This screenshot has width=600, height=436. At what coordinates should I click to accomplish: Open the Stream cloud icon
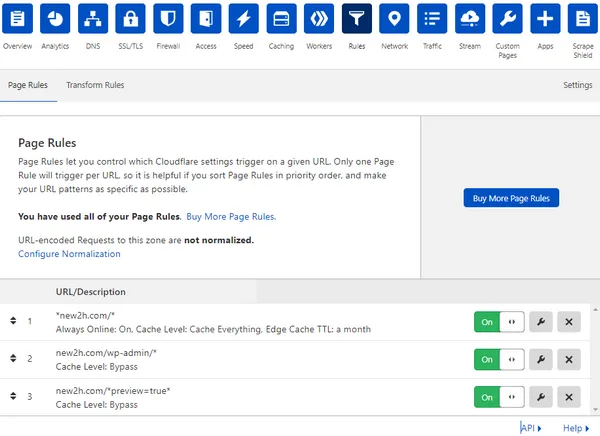470,18
